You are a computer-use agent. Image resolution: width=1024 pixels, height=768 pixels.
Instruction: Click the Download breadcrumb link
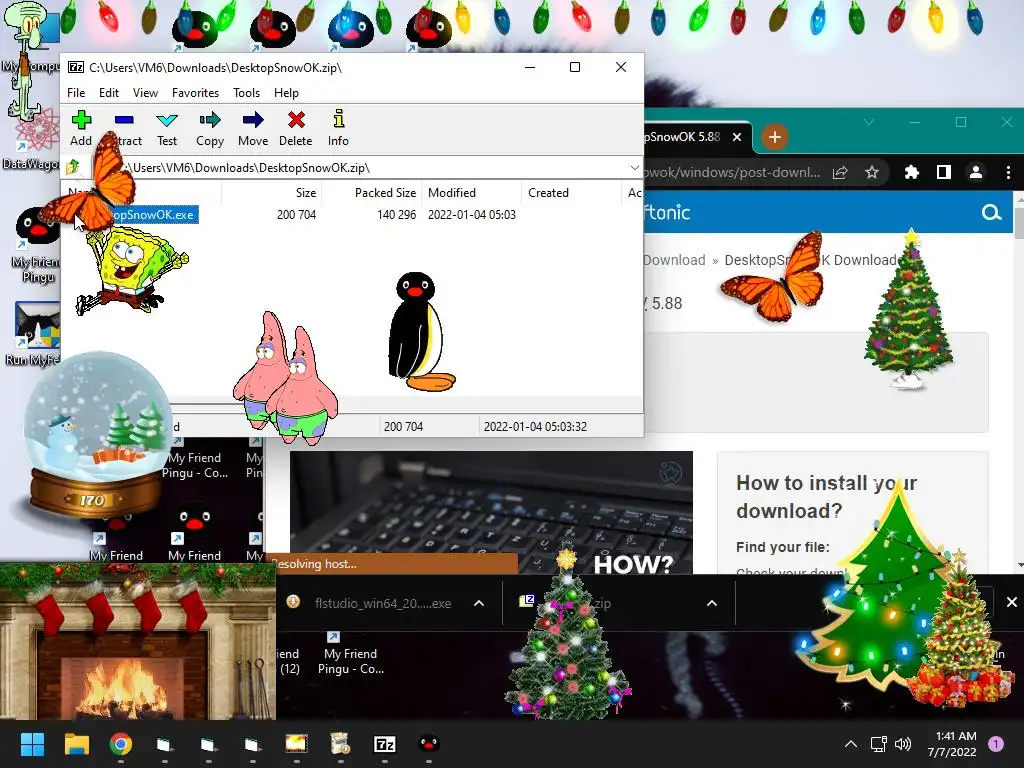674,260
